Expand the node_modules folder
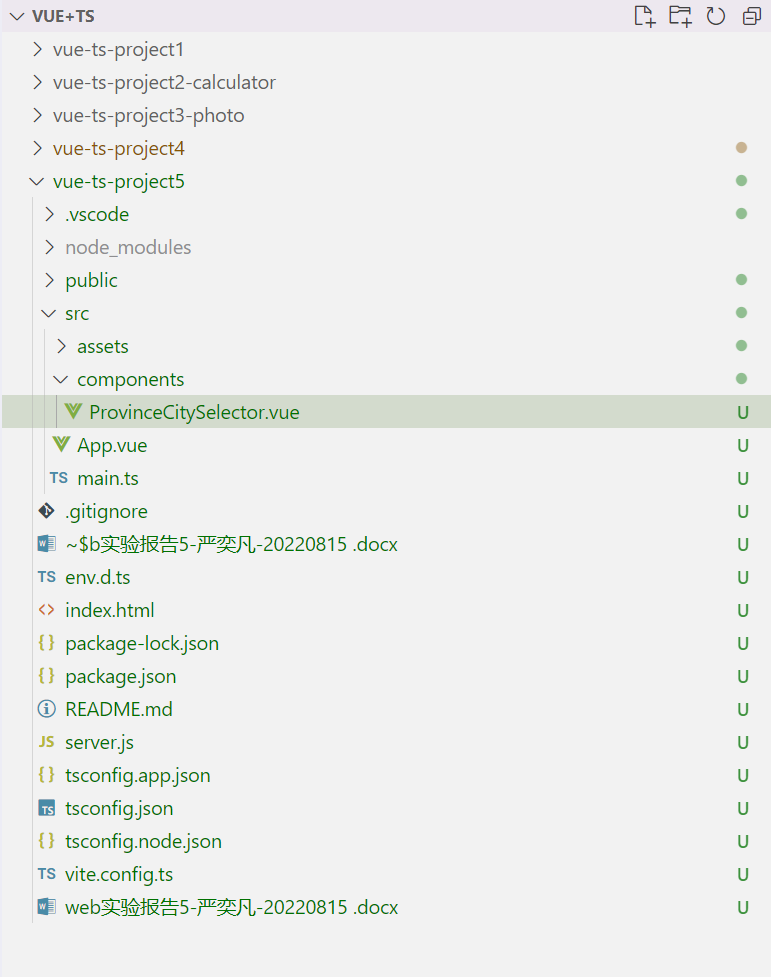 point(49,248)
